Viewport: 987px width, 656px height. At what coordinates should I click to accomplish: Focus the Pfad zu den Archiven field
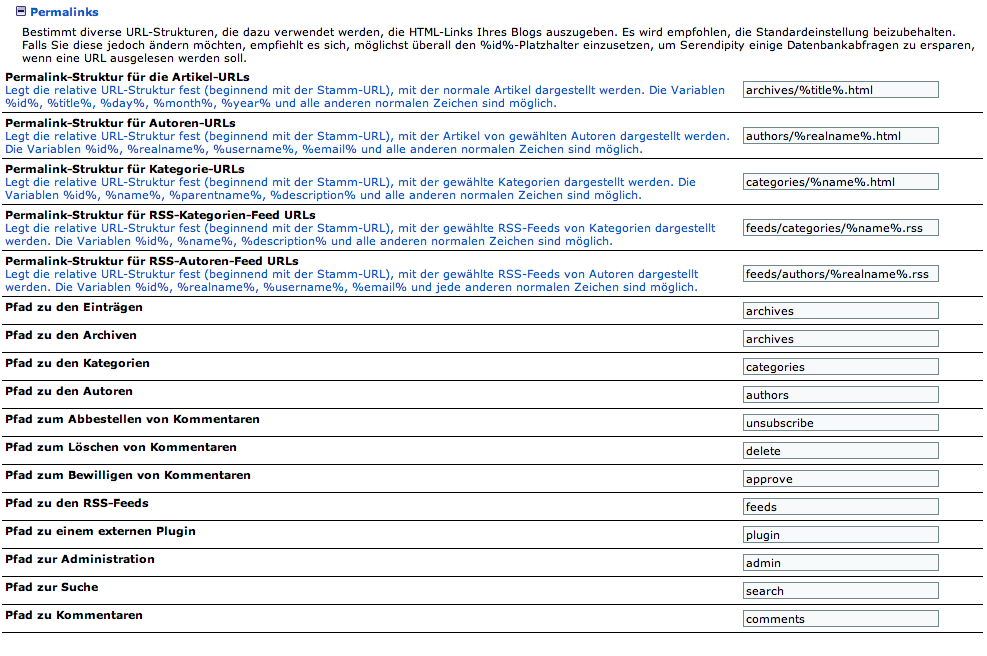click(840, 339)
